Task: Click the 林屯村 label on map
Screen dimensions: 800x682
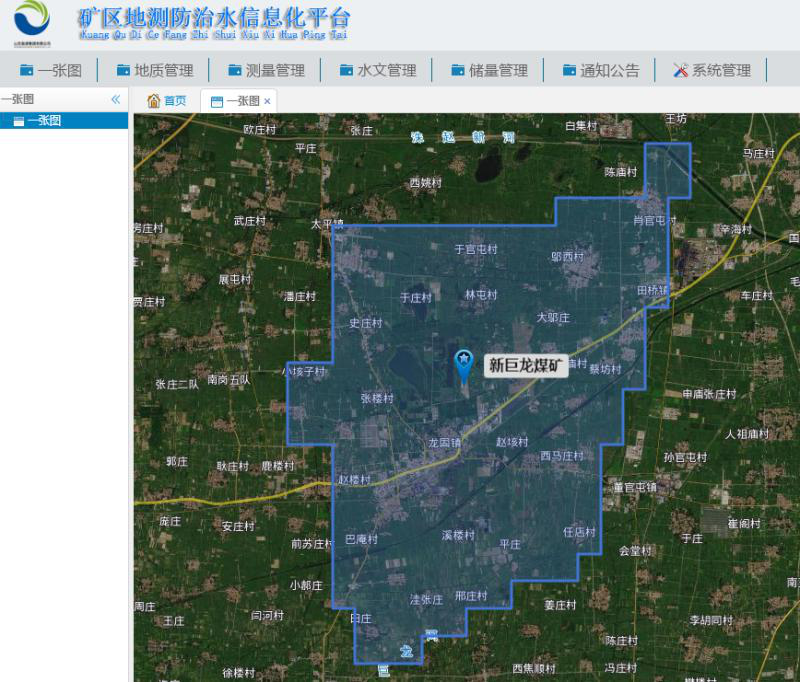Action: [x=481, y=294]
